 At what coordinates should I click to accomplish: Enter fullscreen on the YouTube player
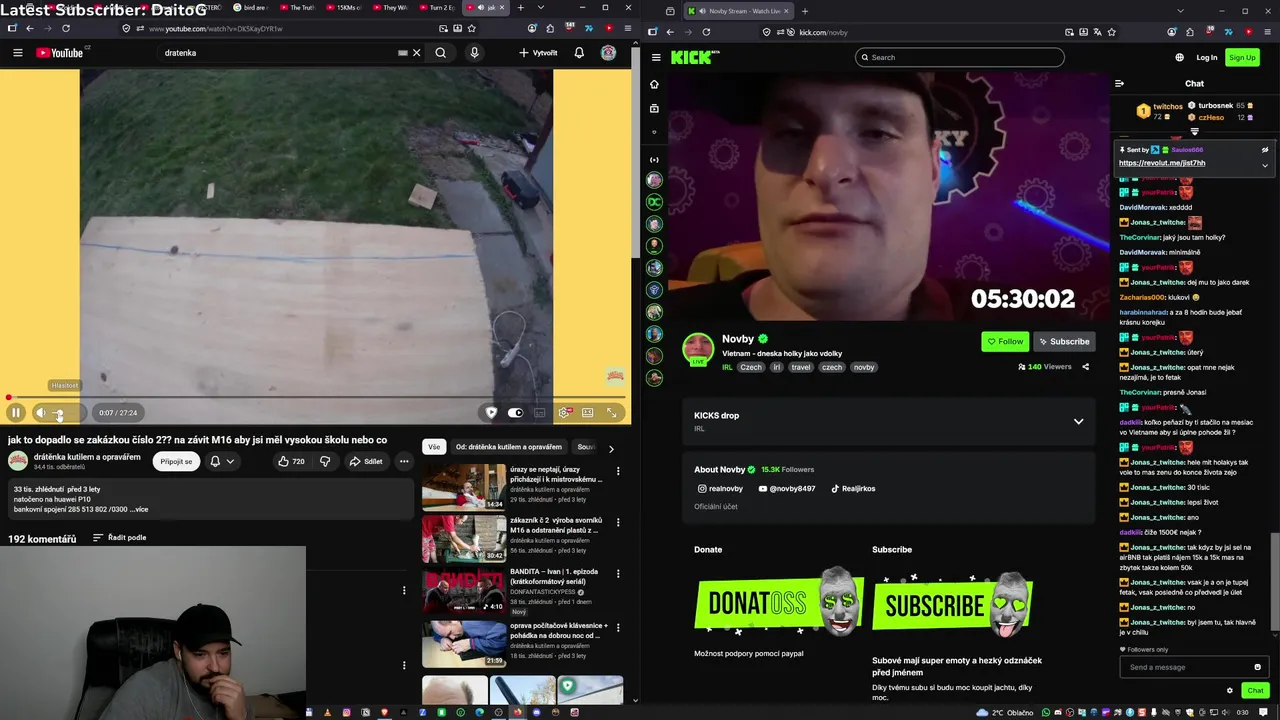pos(612,412)
